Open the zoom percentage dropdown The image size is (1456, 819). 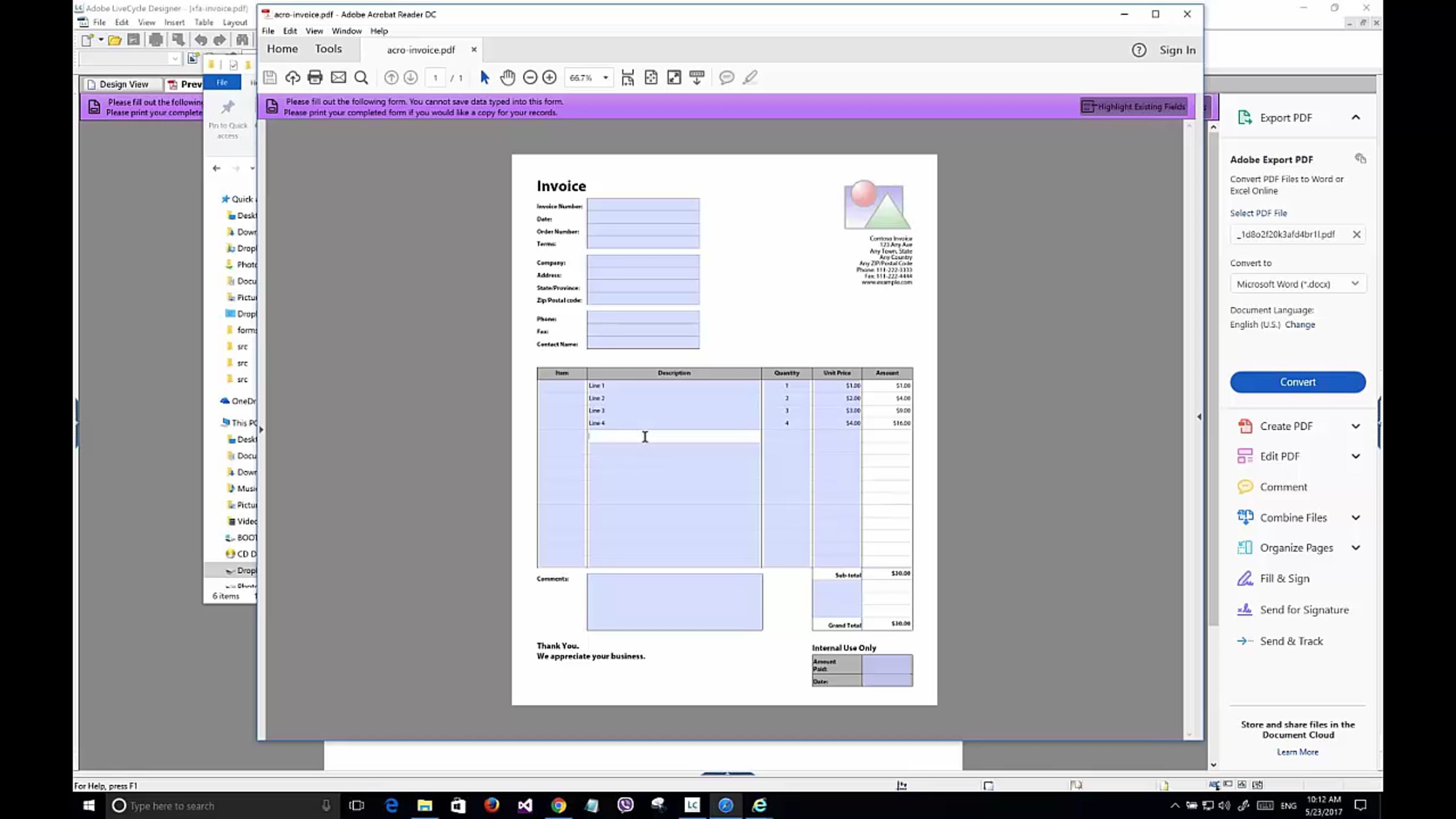coord(605,78)
